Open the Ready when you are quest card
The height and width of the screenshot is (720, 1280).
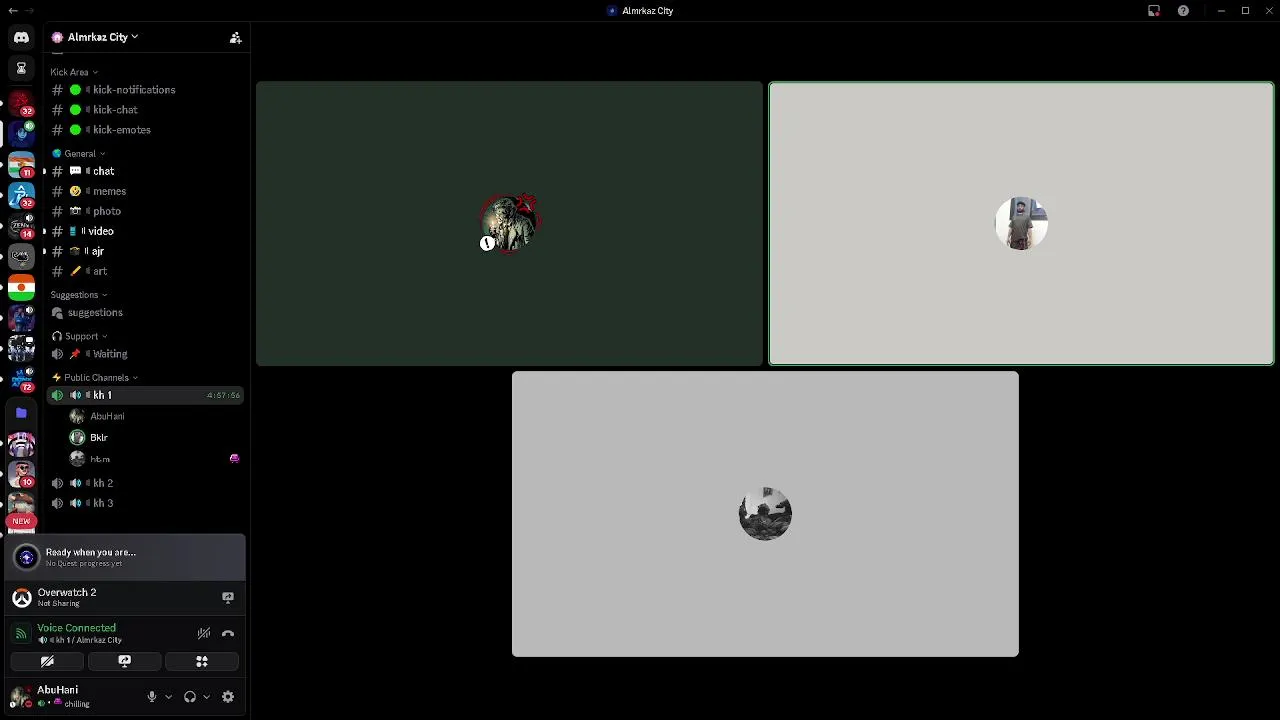click(x=126, y=557)
